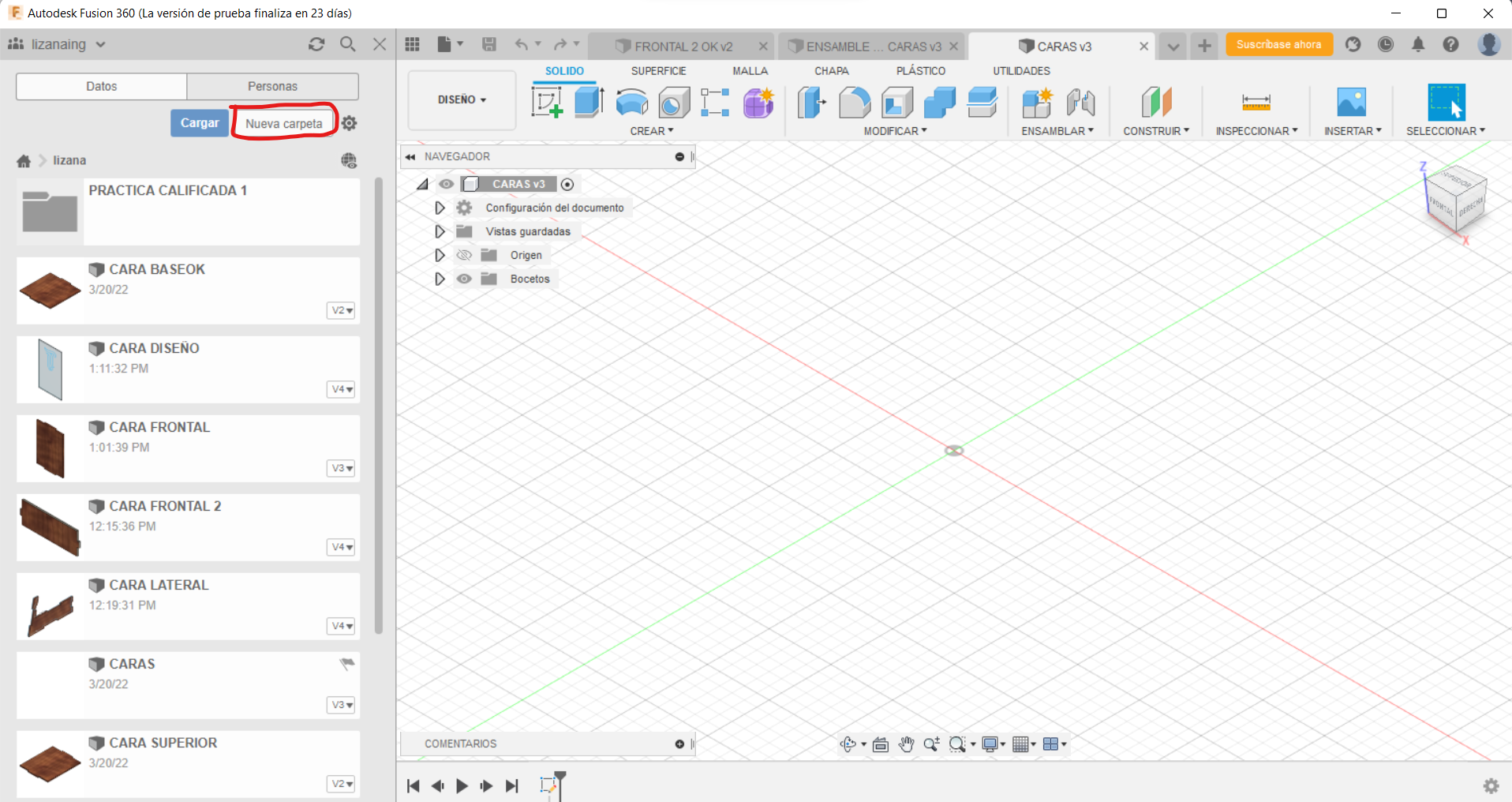This screenshot has width=1512, height=802.
Task: Click the Combine tool icon
Action: click(939, 103)
